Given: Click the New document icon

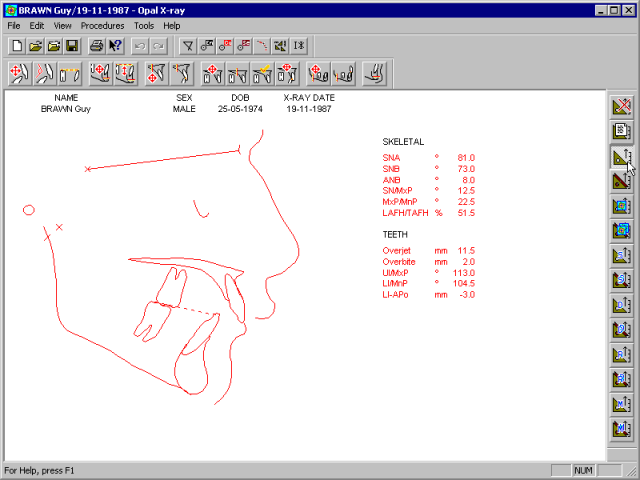Looking at the screenshot, I should coord(17,46).
